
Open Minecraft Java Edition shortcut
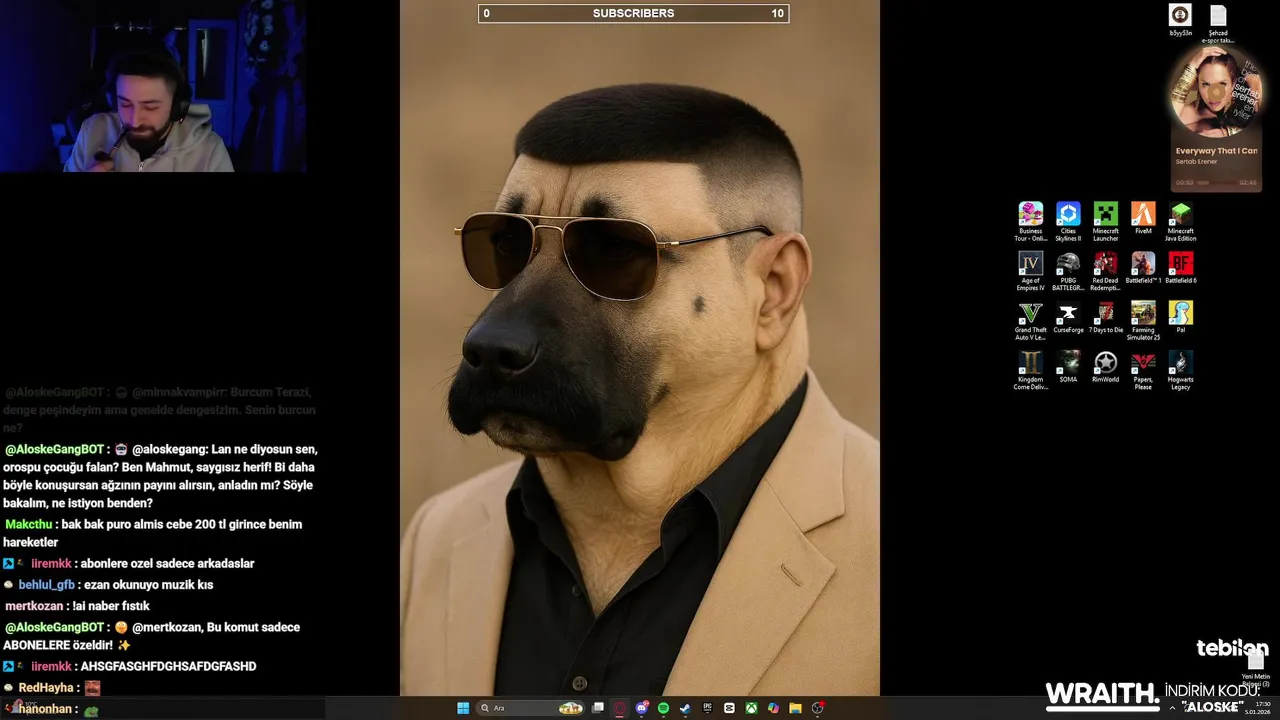pyautogui.click(x=1181, y=222)
